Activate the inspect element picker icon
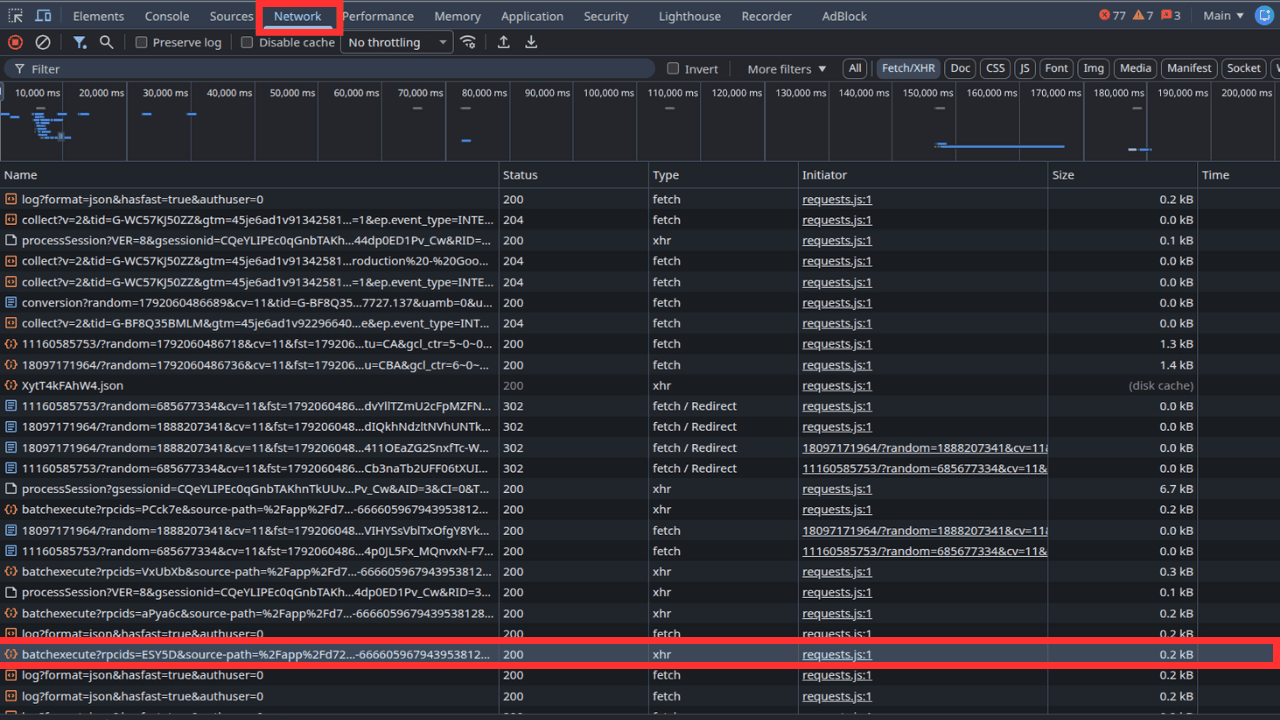 (15, 16)
